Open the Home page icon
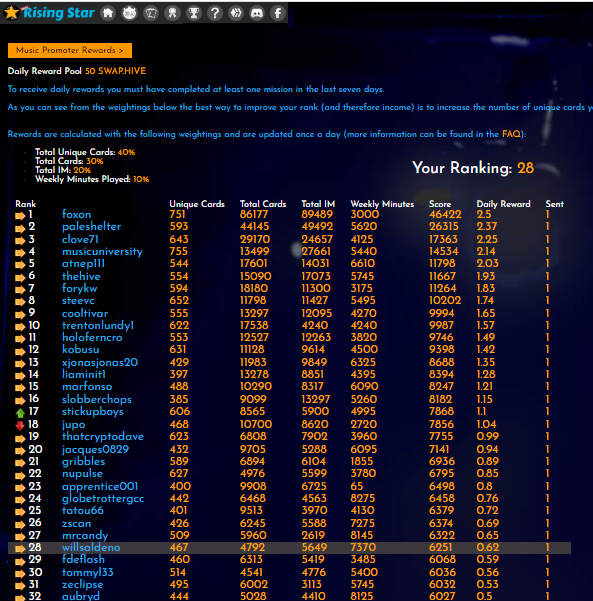 [x=108, y=13]
